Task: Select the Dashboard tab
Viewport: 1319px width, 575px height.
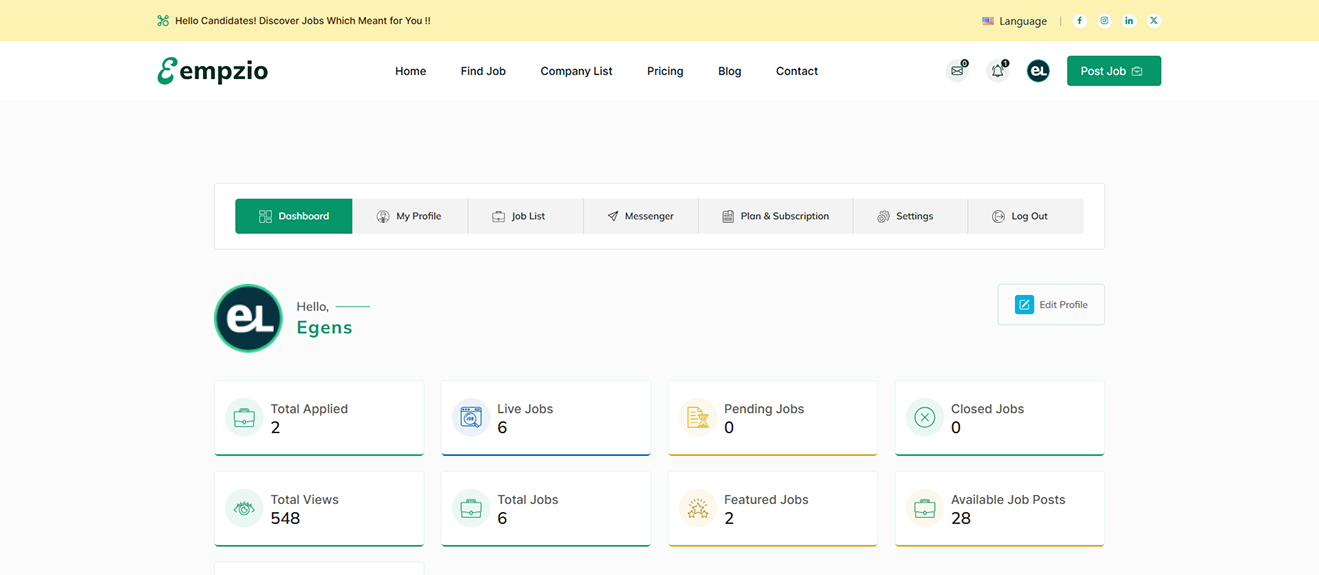Action: coord(294,216)
